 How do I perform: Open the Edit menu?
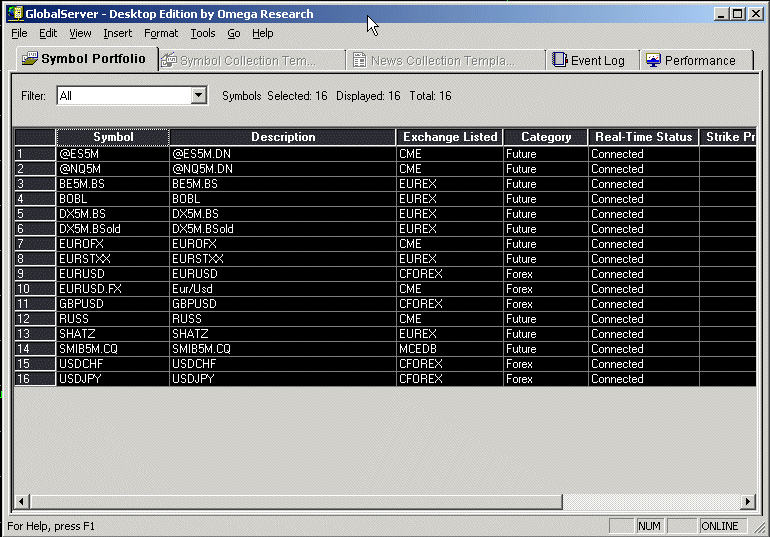(48, 33)
